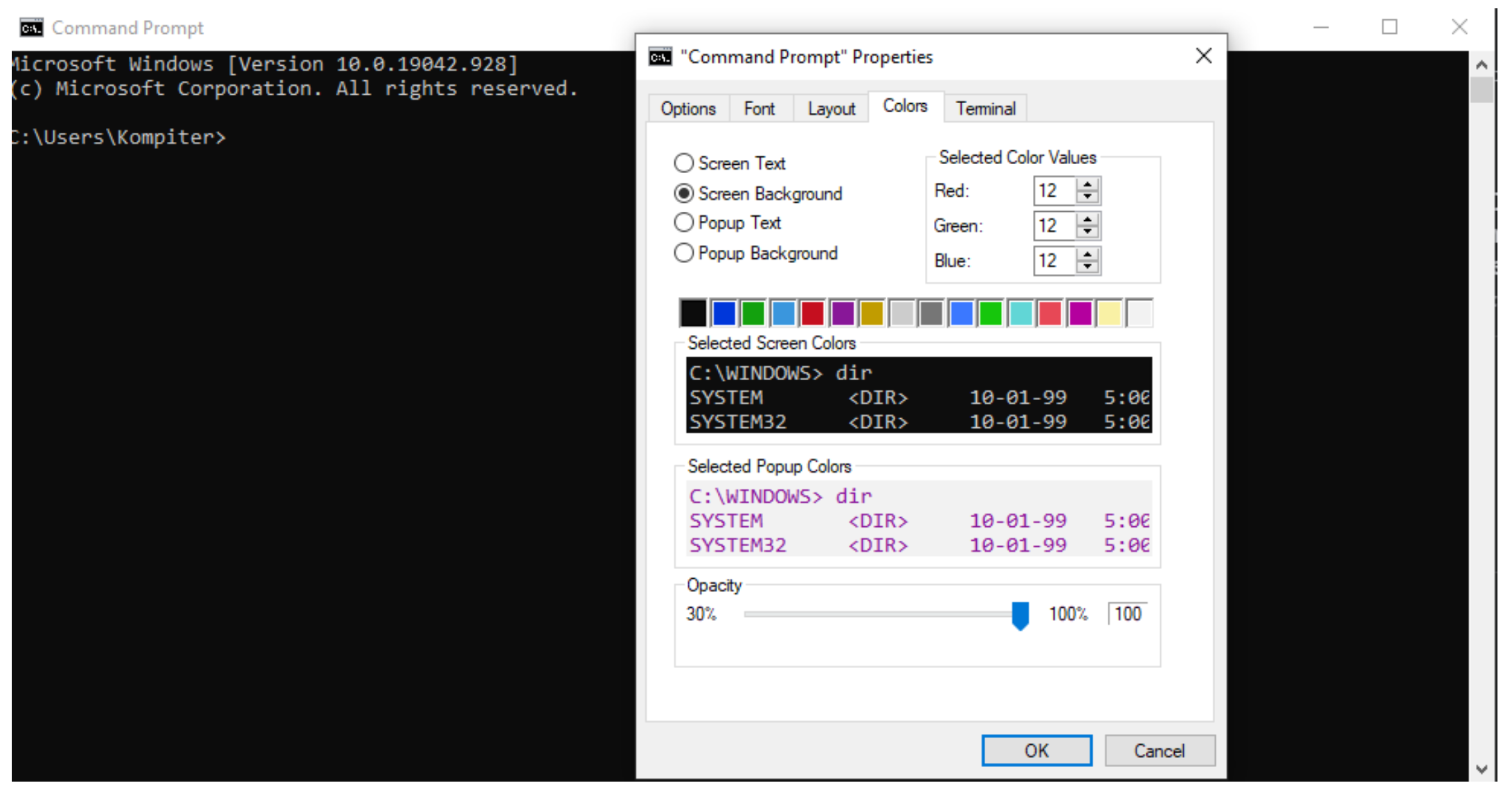Open the Layout tab
Screen dimensions: 1512x792
pos(831,109)
